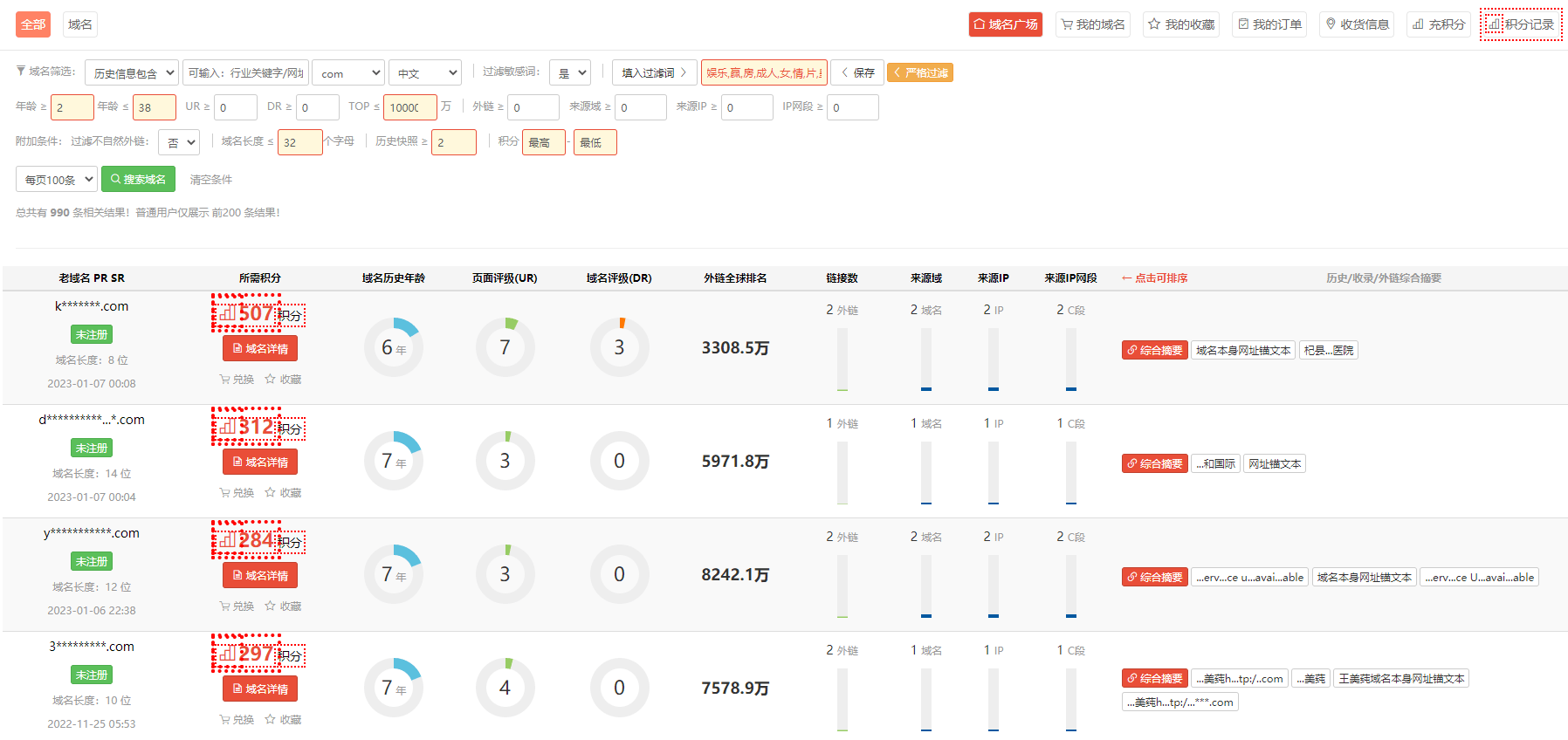Select the 全部 category button
The width and height of the screenshot is (1568, 740).
tap(33, 24)
